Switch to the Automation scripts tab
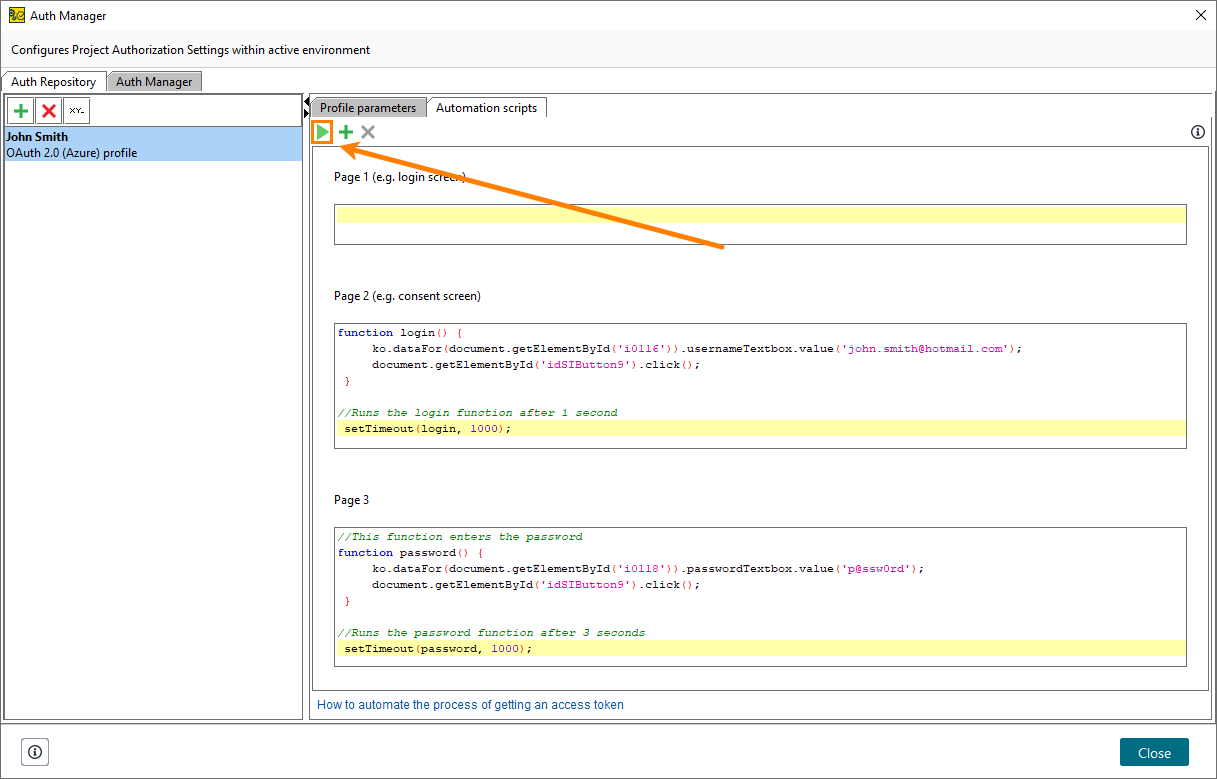 point(487,107)
